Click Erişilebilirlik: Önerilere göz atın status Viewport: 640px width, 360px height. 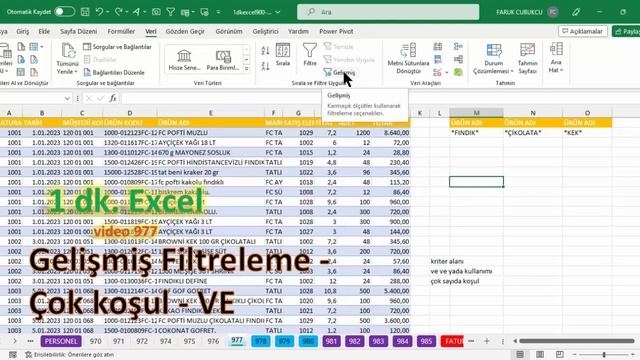coord(69,355)
